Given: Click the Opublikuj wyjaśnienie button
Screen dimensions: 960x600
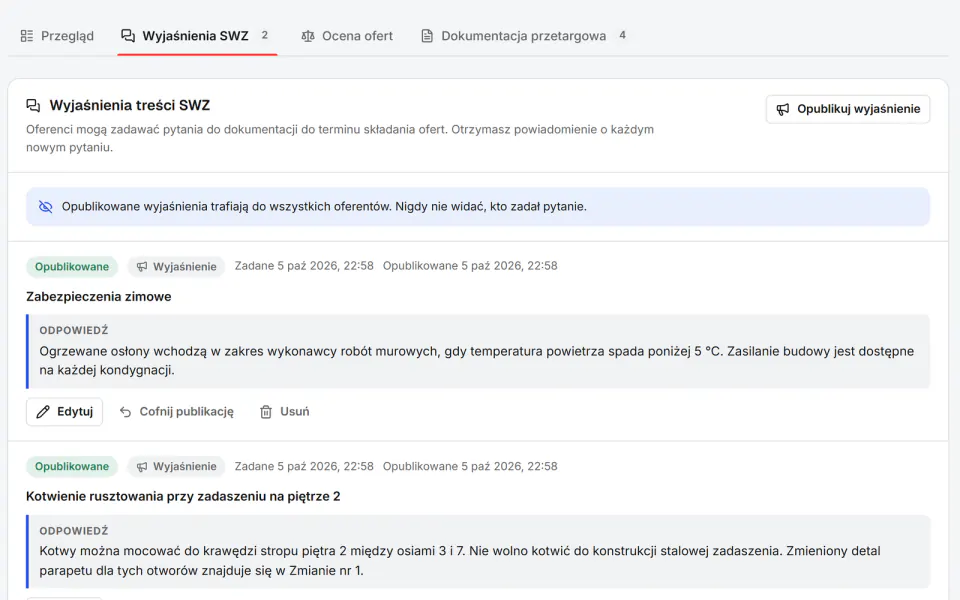Looking at the screenshot, I should click(x=848, y=109).
